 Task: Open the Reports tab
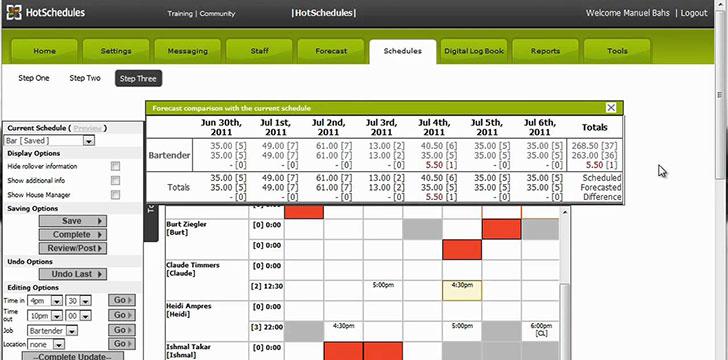tap(546, 51)
